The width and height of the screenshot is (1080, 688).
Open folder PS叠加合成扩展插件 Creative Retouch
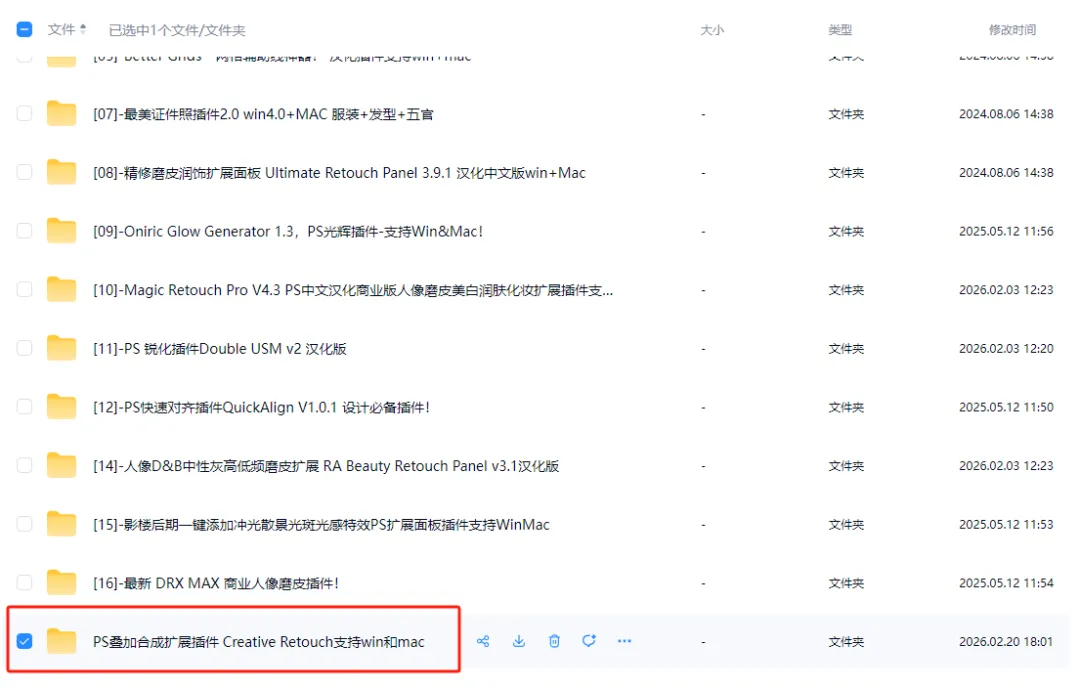258,642
